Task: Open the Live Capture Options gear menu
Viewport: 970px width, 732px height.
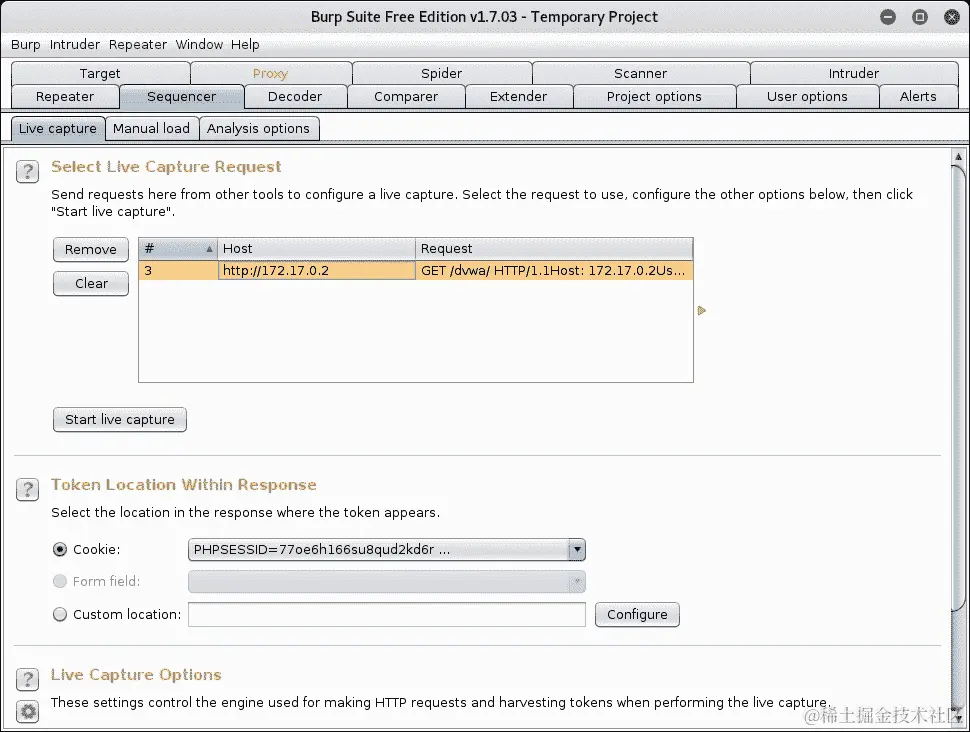Action: coord(27,712)
